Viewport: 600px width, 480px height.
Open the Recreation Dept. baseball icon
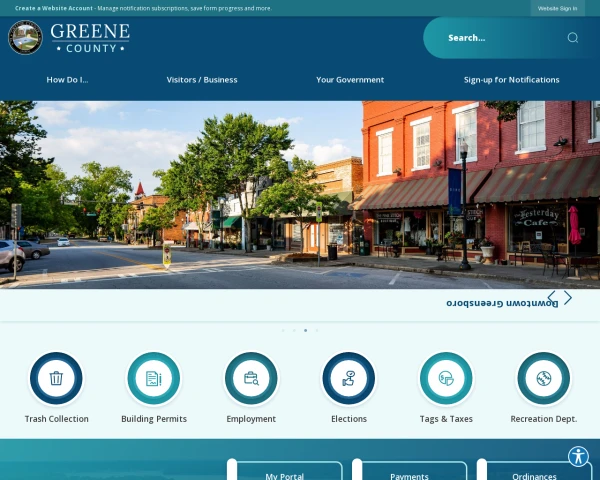pos(544,378)
